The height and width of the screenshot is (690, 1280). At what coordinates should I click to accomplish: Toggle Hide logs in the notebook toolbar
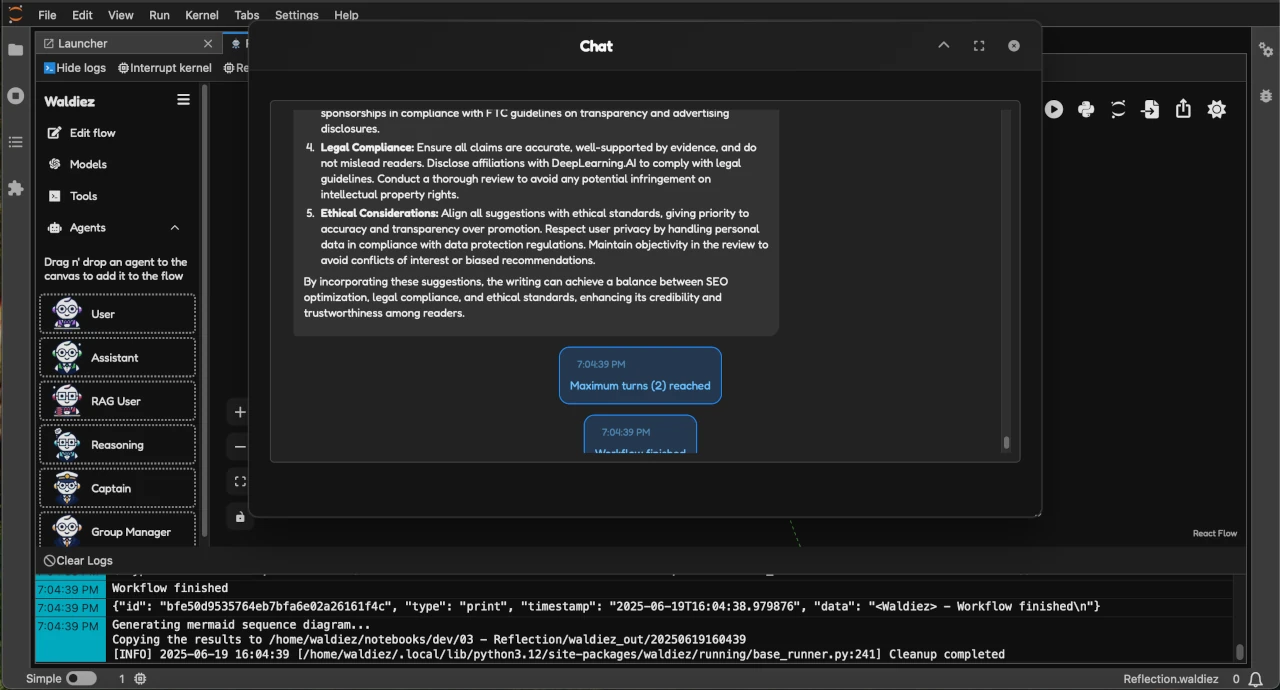pyautogui.click(x=74, y=67)
